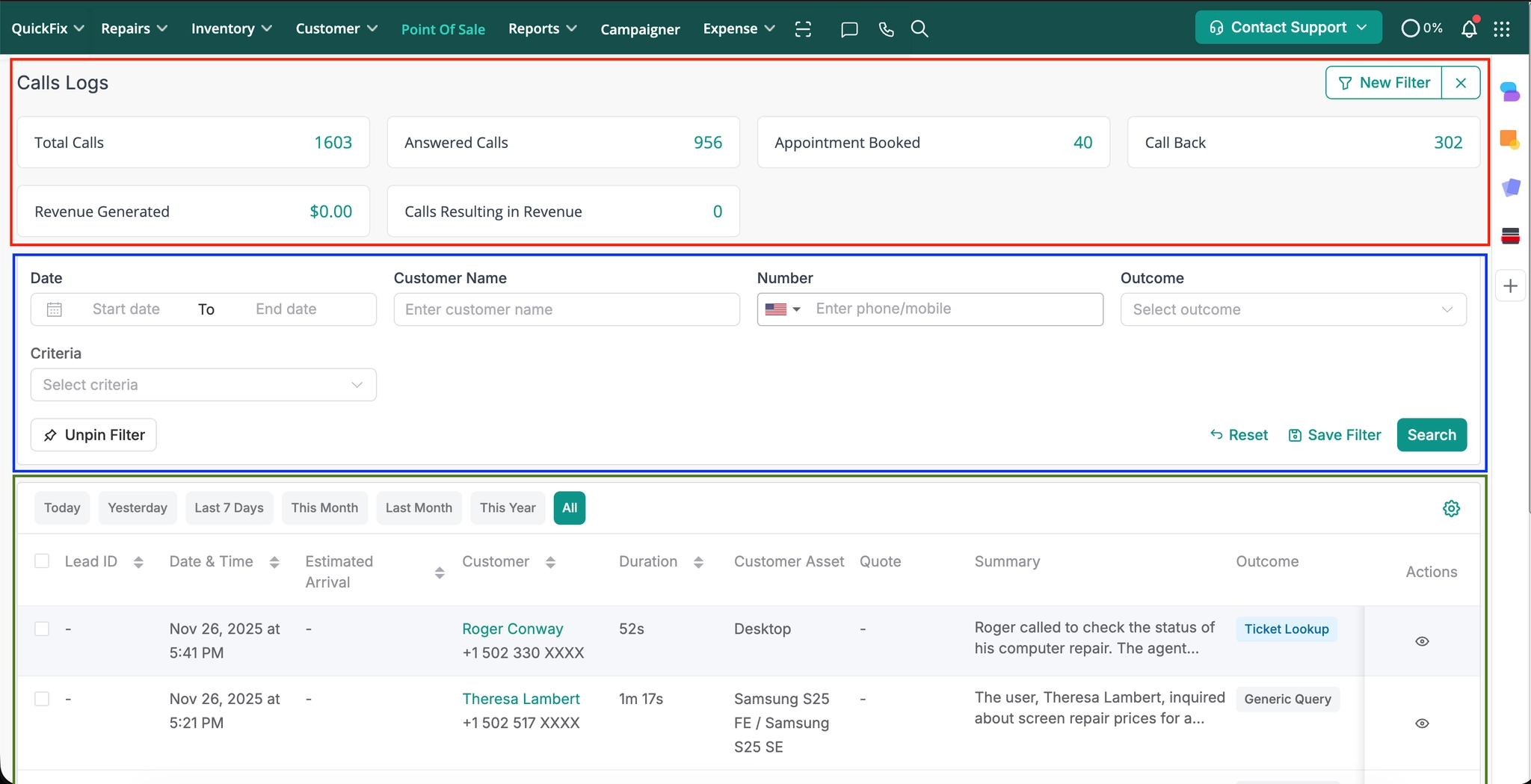The image size is (1531, 784).
Task: Open the Select criteria dropdown
Action: point(203,385)
